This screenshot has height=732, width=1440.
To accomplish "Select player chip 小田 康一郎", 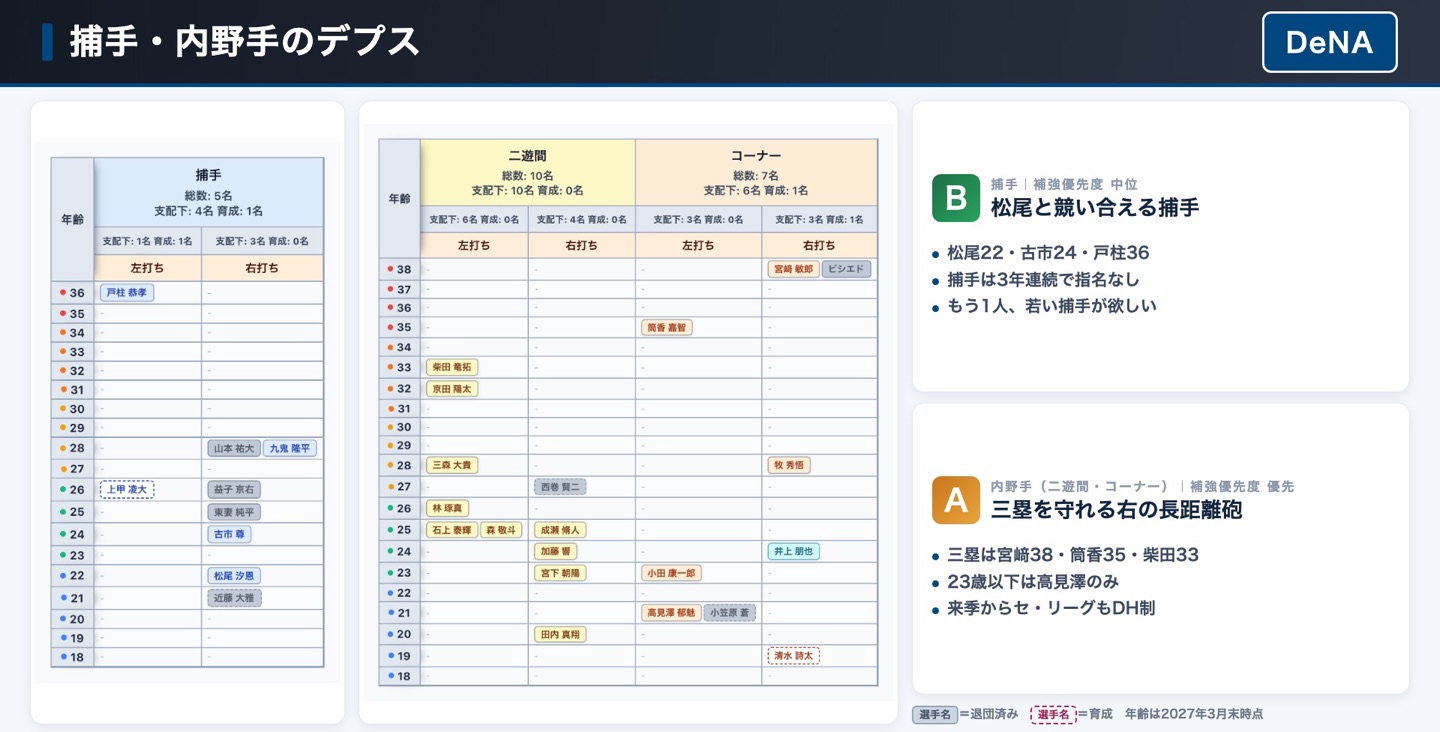I will tap(672, 573).
